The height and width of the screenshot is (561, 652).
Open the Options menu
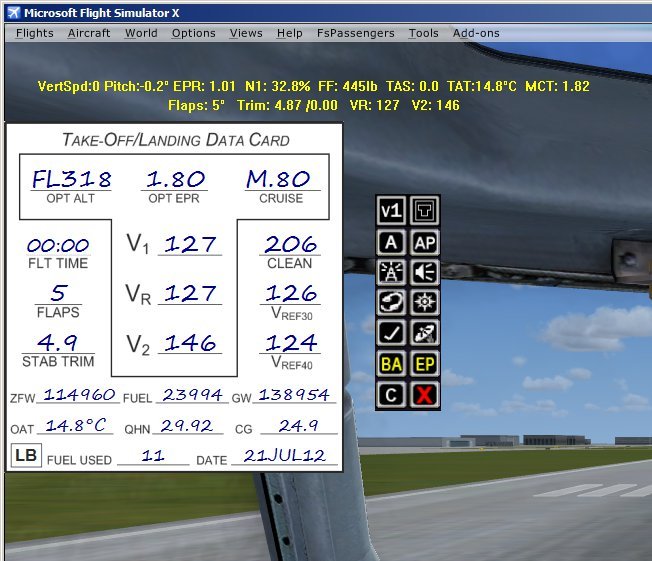coord(193,33)
